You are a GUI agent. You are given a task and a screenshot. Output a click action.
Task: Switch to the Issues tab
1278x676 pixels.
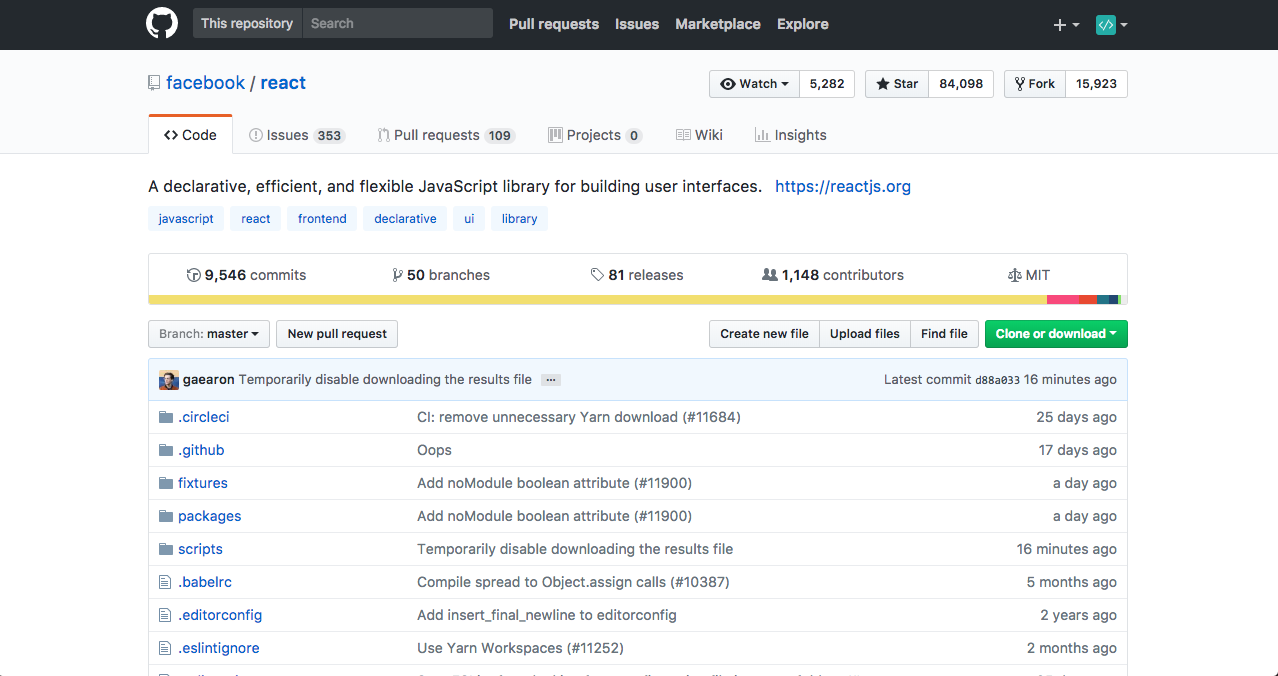tap(296, 134)
